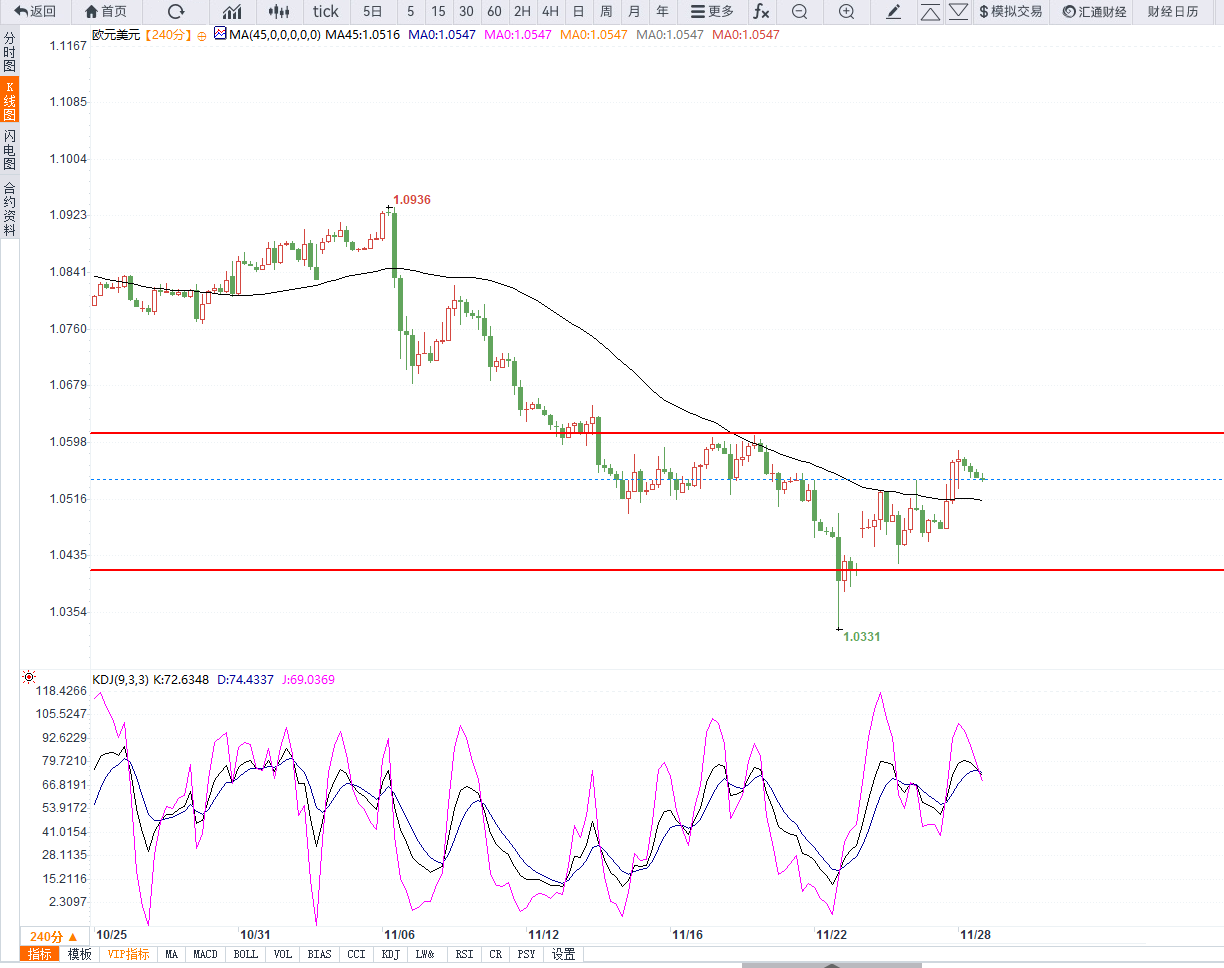Switch to 闪电图 side tab
1224x968 pixels.
(x=9, y=150)
